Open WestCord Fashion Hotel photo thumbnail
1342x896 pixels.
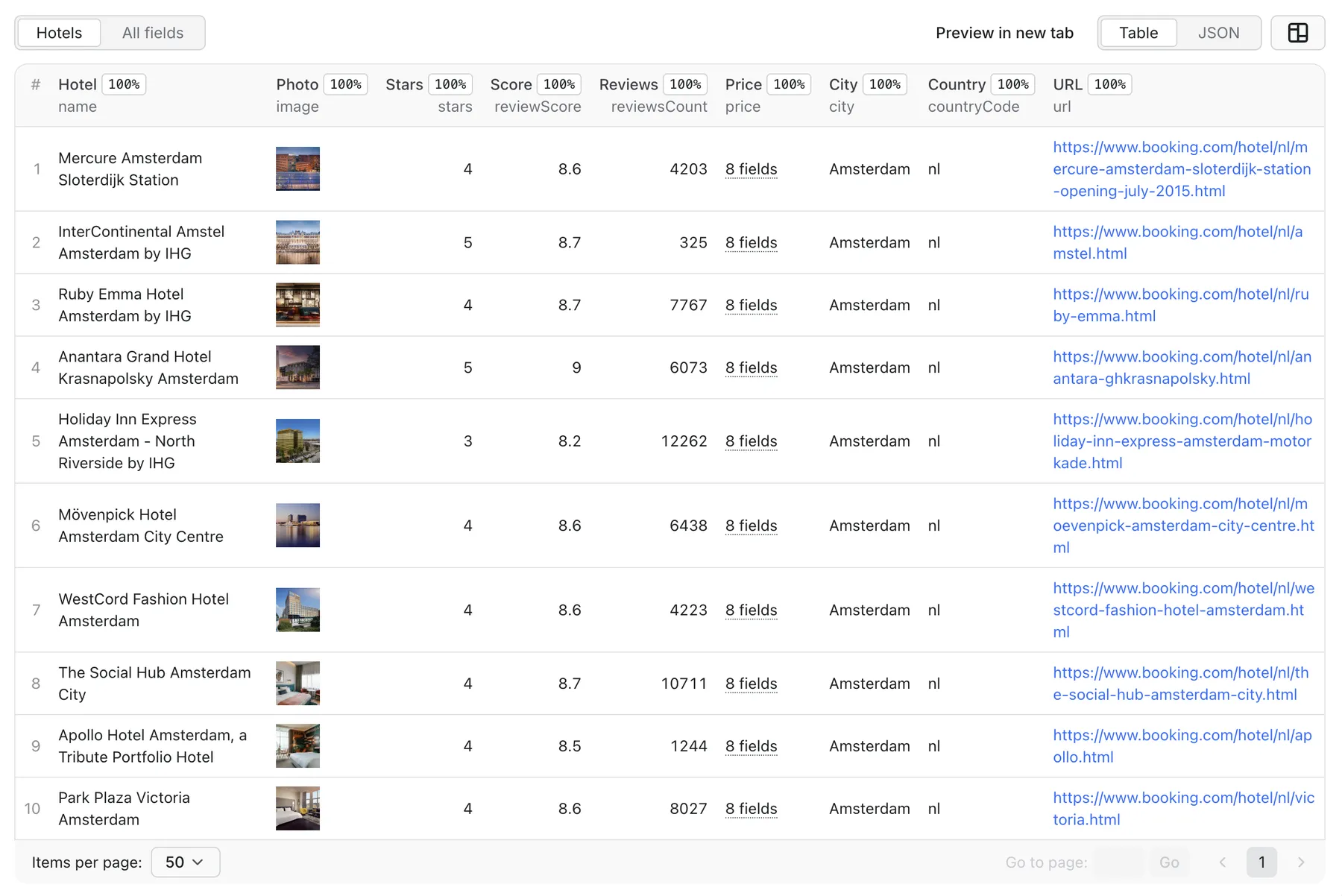coord(297,610)
